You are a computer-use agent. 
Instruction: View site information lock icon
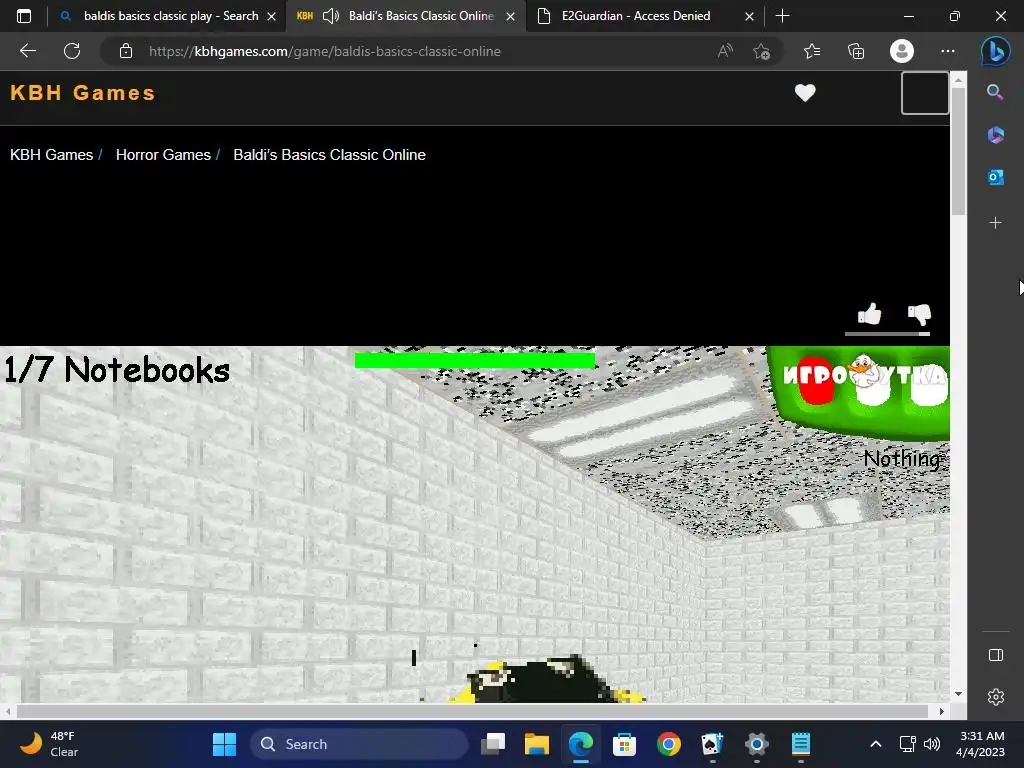point(126,51)
